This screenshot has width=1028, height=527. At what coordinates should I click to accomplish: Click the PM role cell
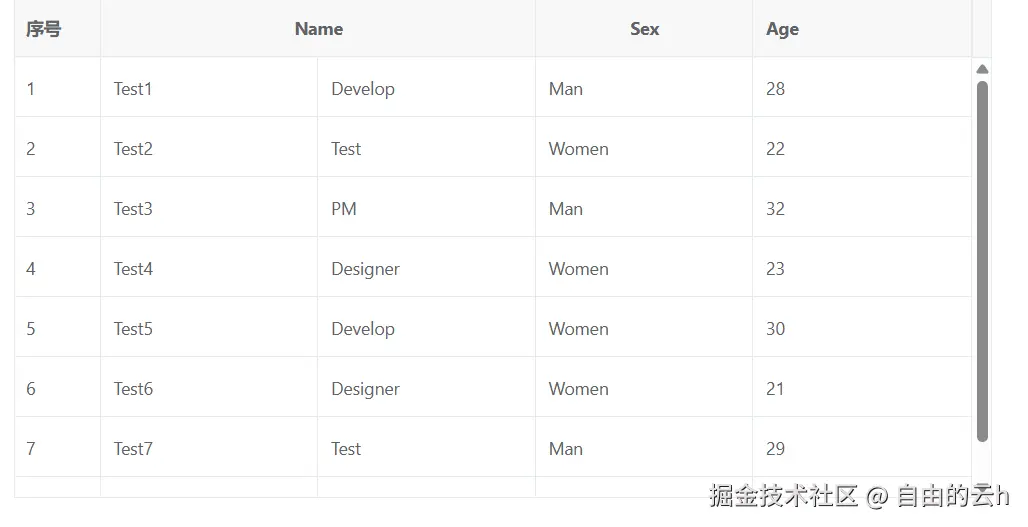tap(344, 209)
